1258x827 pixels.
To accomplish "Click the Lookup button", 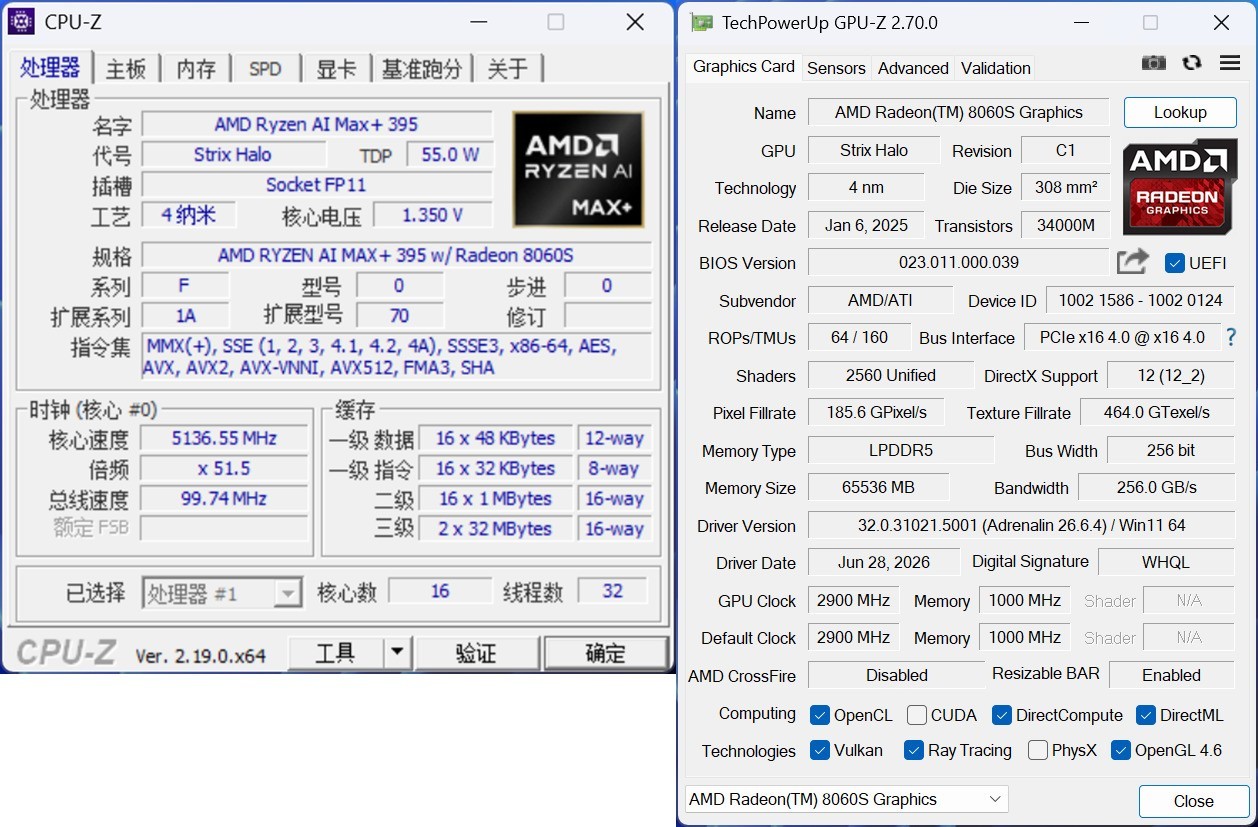I will [1180, 112].
